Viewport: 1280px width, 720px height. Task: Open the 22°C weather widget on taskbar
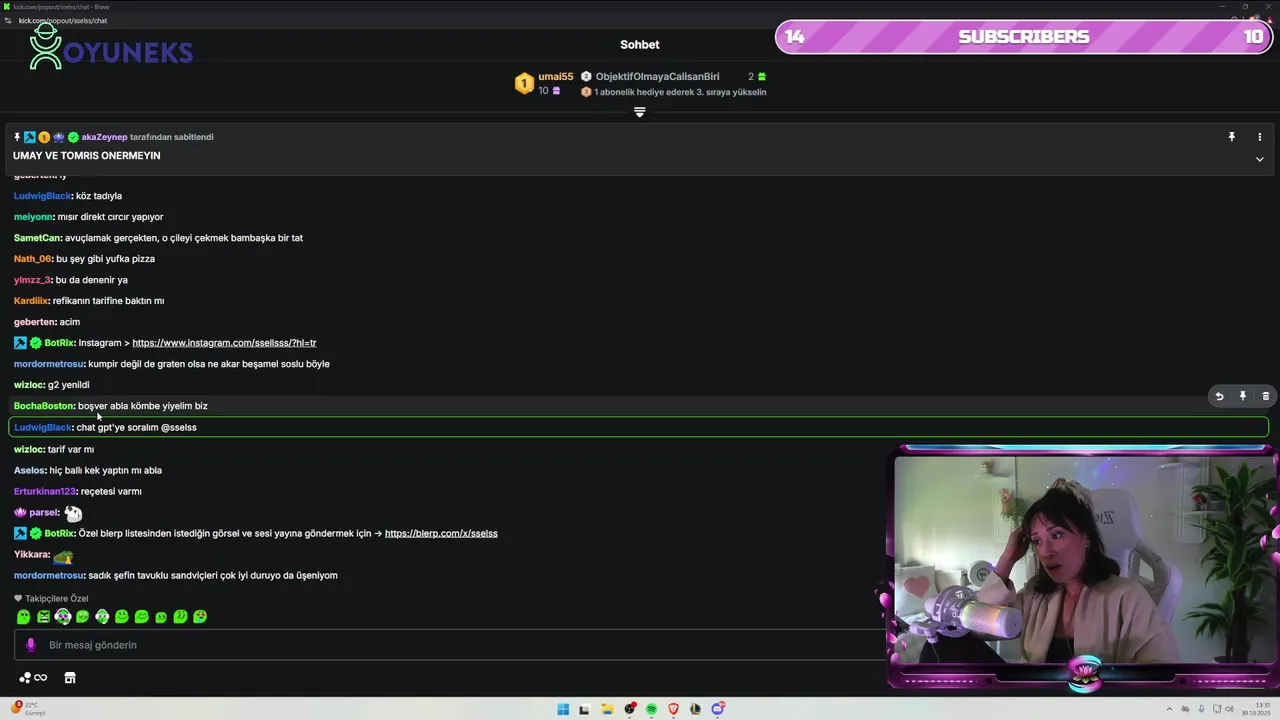tap(27, 709)
